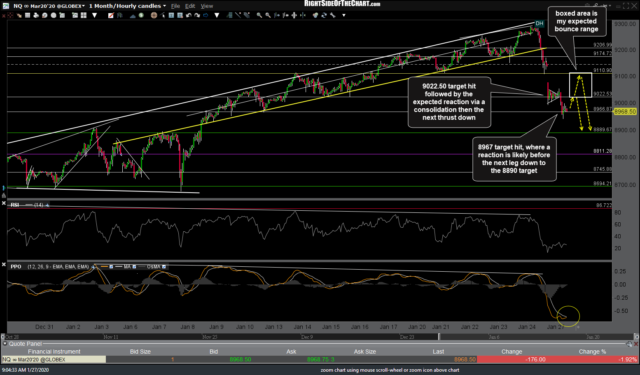640x375 pixels.
Task: Click the Bid value 8968.50
Action: [x=240, y=359]
